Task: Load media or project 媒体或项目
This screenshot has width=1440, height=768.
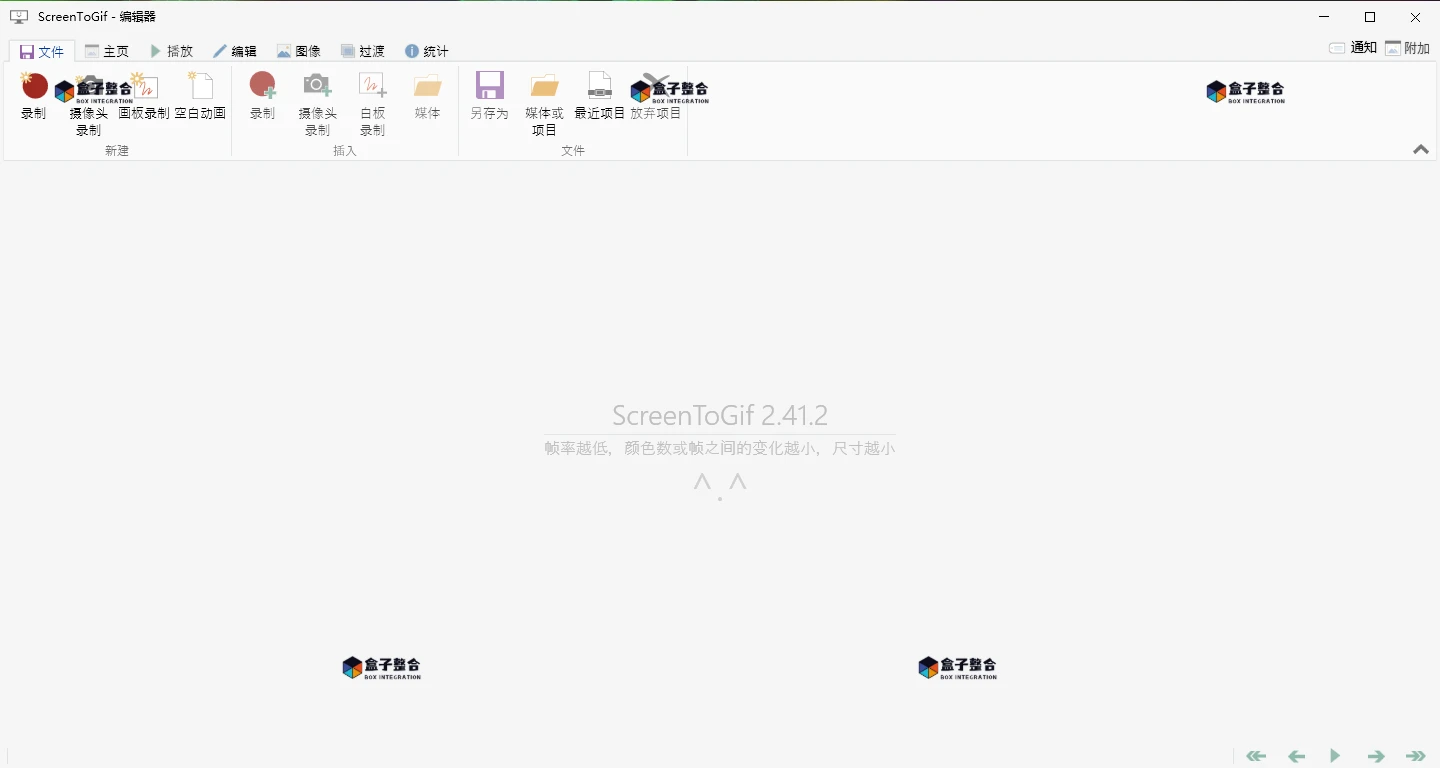Action: point(544,104)
